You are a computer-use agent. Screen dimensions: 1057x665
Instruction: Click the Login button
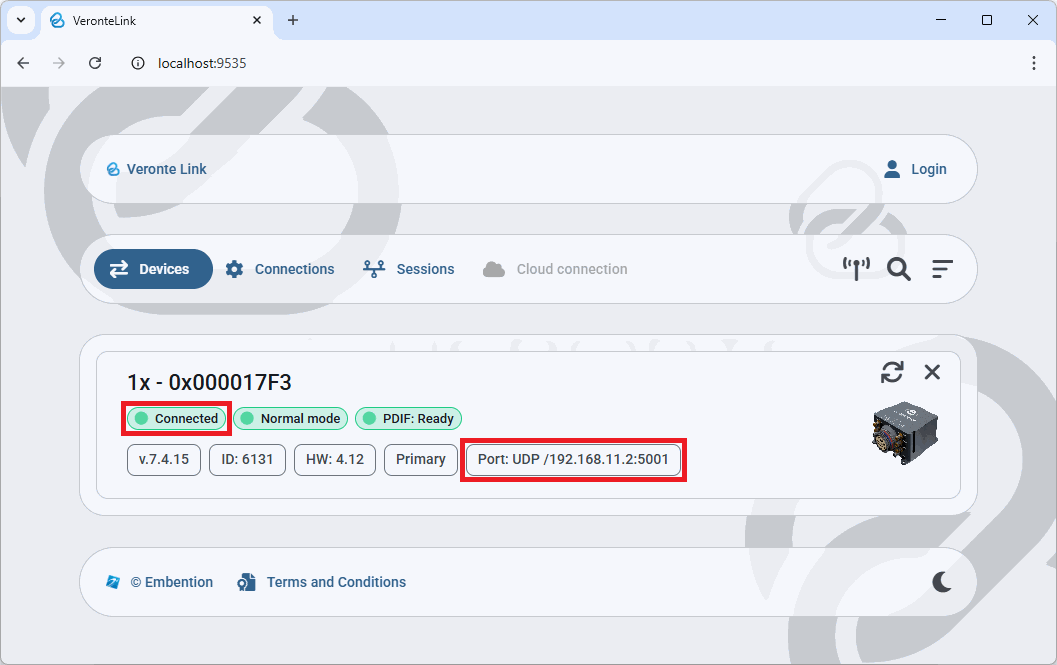click(915, 169)
